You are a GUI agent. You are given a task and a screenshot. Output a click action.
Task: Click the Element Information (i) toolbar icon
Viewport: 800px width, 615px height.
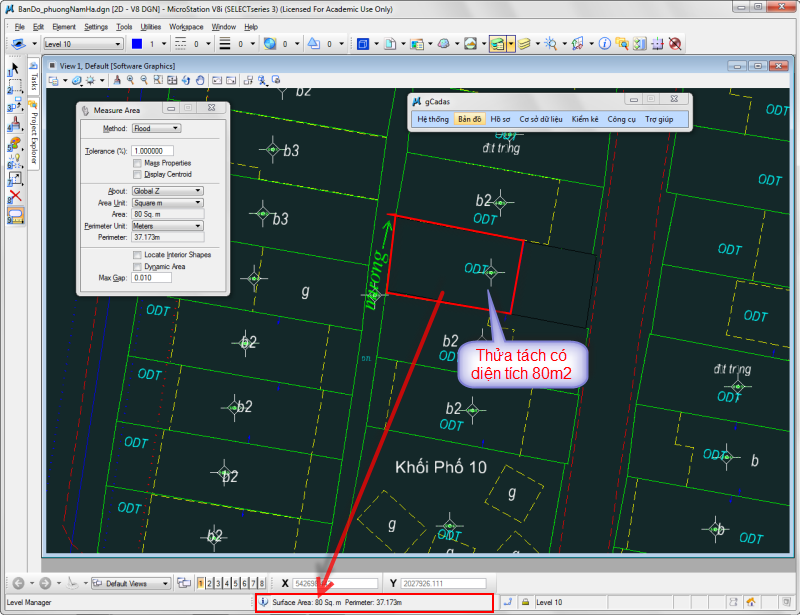604,44
